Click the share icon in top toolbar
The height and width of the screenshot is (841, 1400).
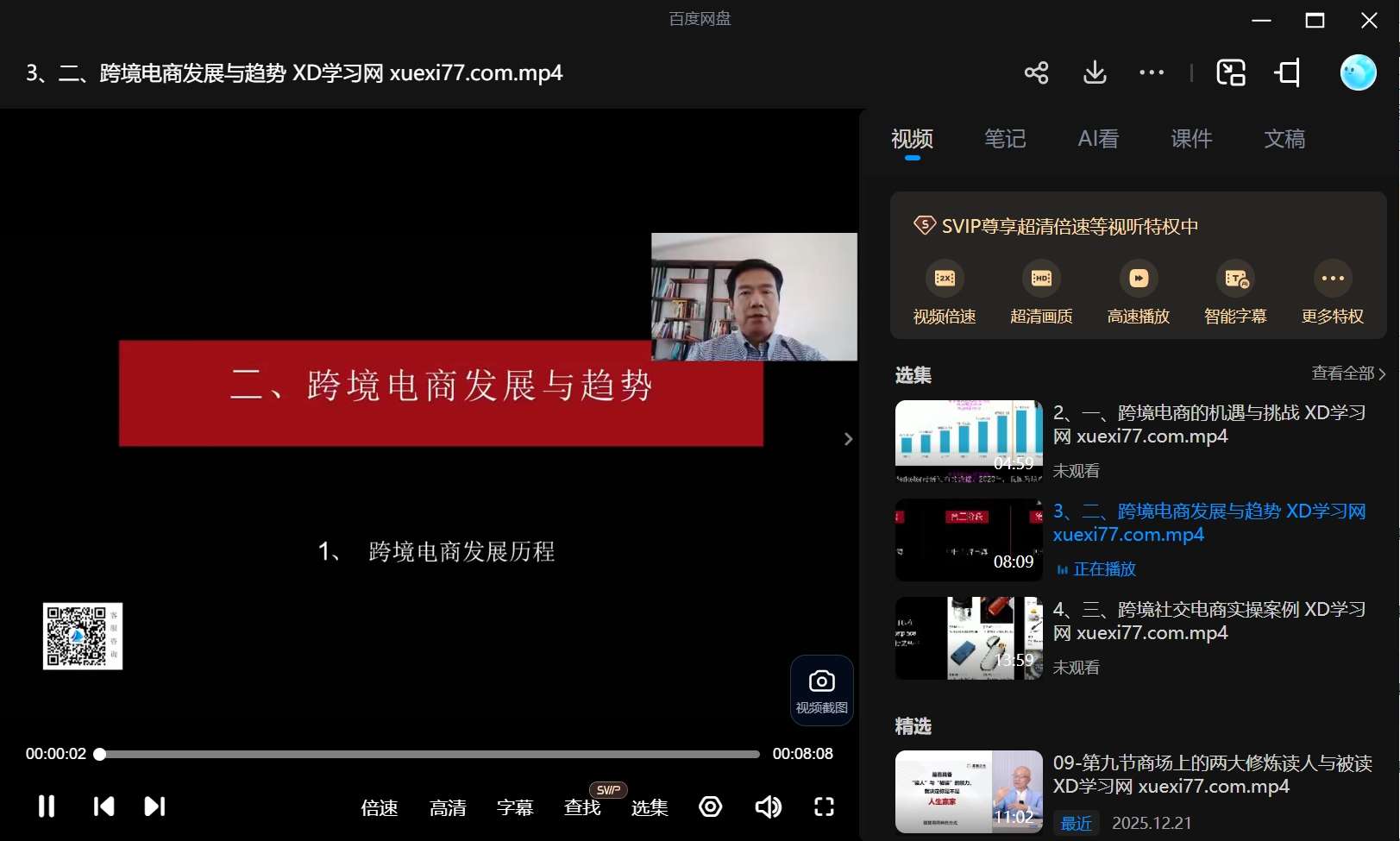coord(1036,72)
